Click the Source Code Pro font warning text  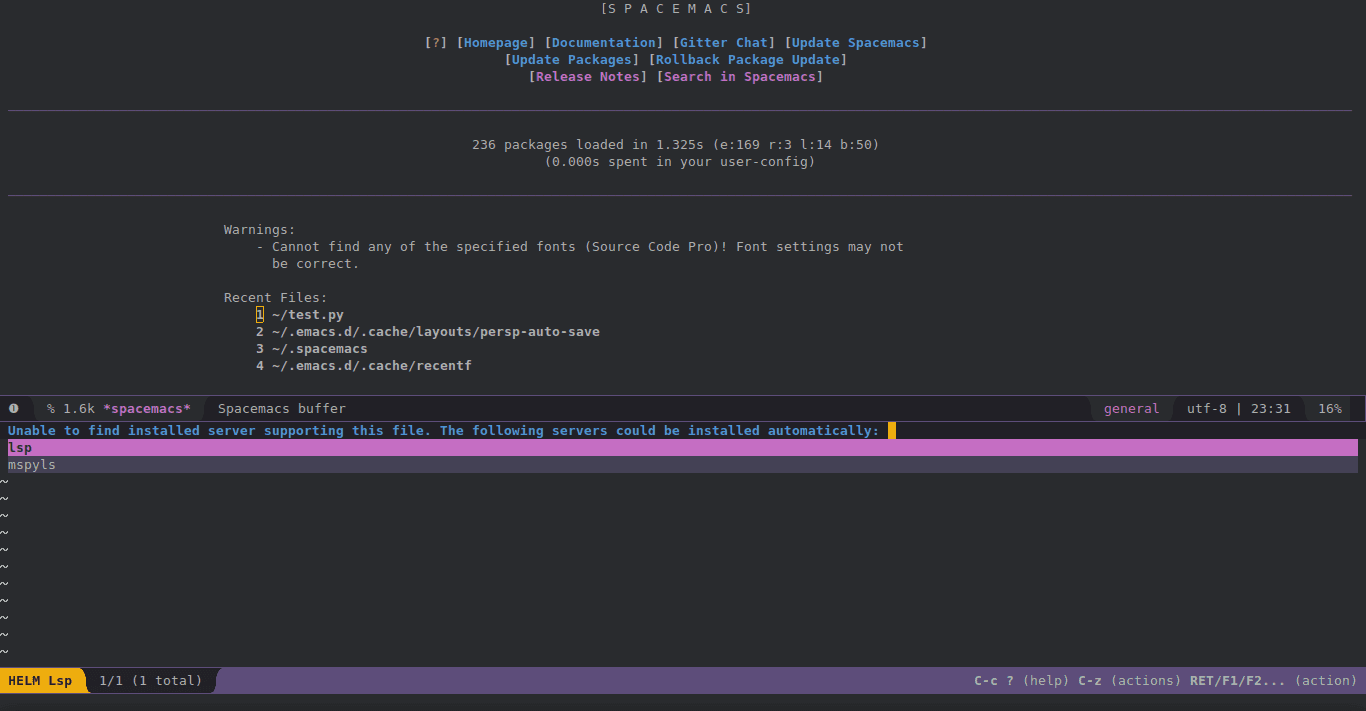point(588,255)
